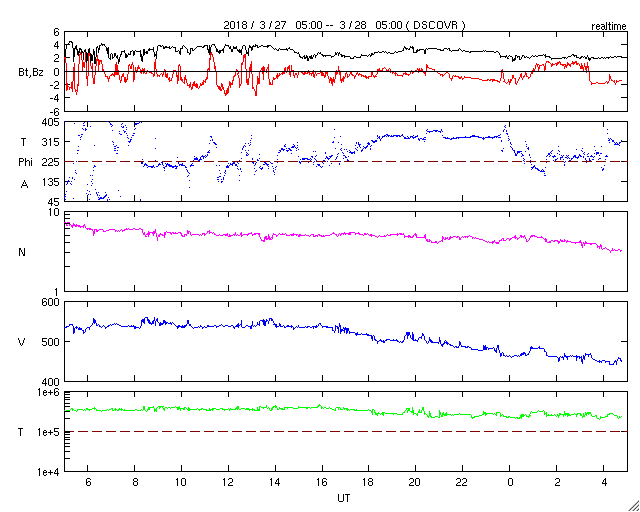
Task: Click the "1e+4" temperature axis value
Action: click(x=49, y=472)
